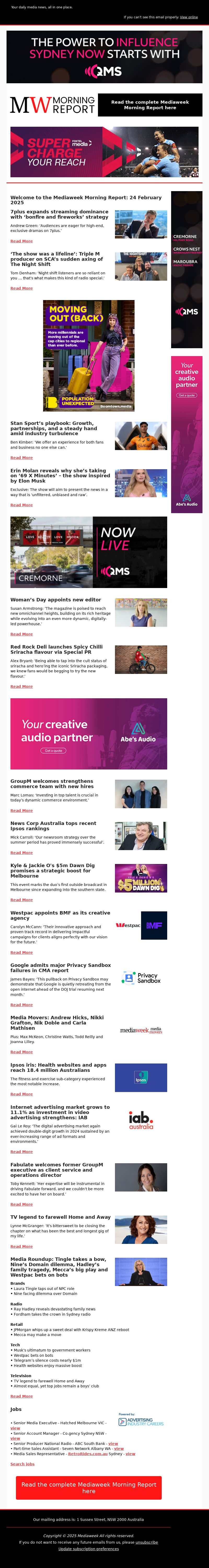Open Update subscription preferences link
This screenshot has height=1568, width=209.
pyautogui.click(x=89, y=1549)
